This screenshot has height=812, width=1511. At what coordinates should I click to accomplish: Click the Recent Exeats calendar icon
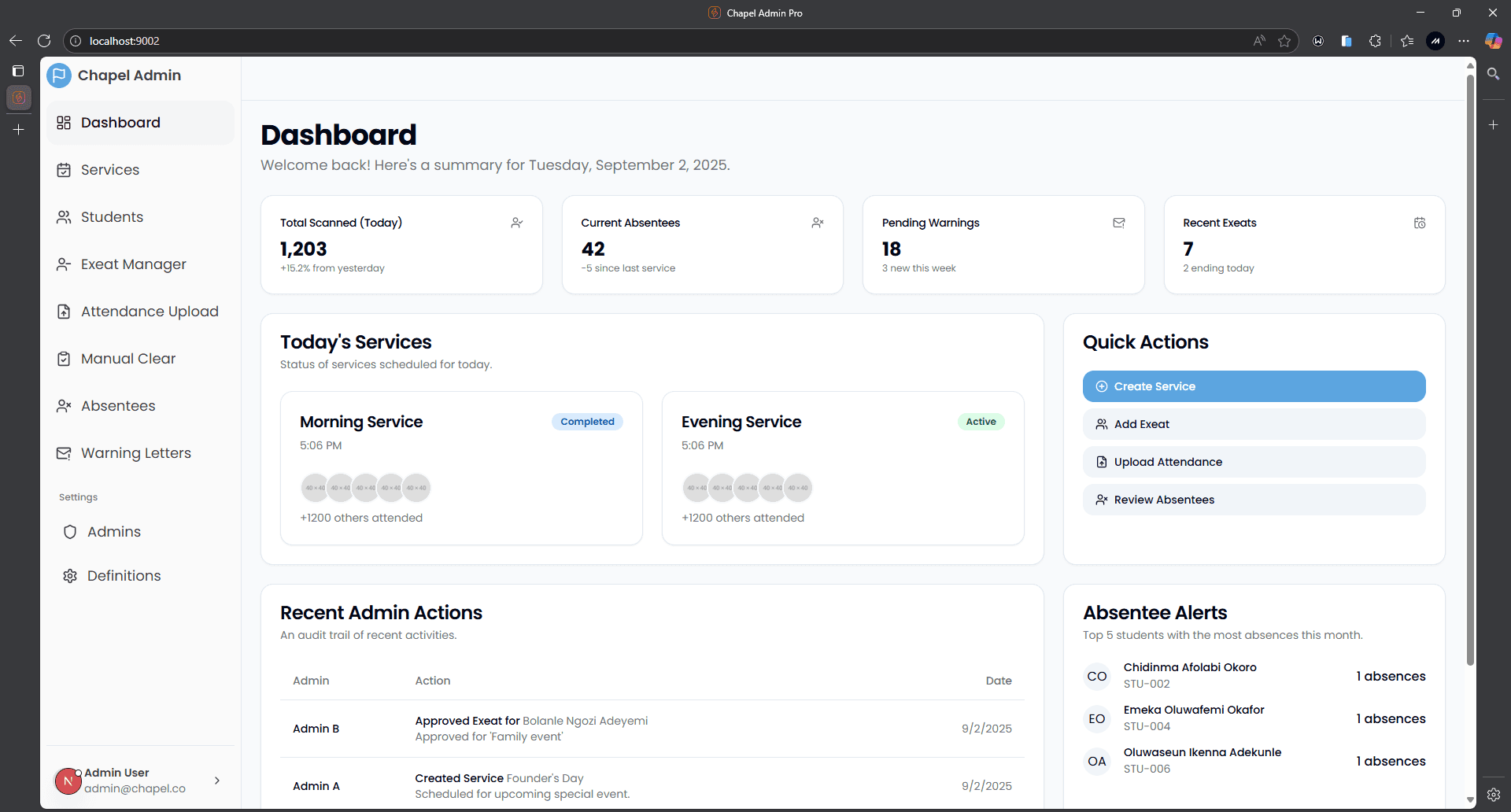pos(1420,223)
